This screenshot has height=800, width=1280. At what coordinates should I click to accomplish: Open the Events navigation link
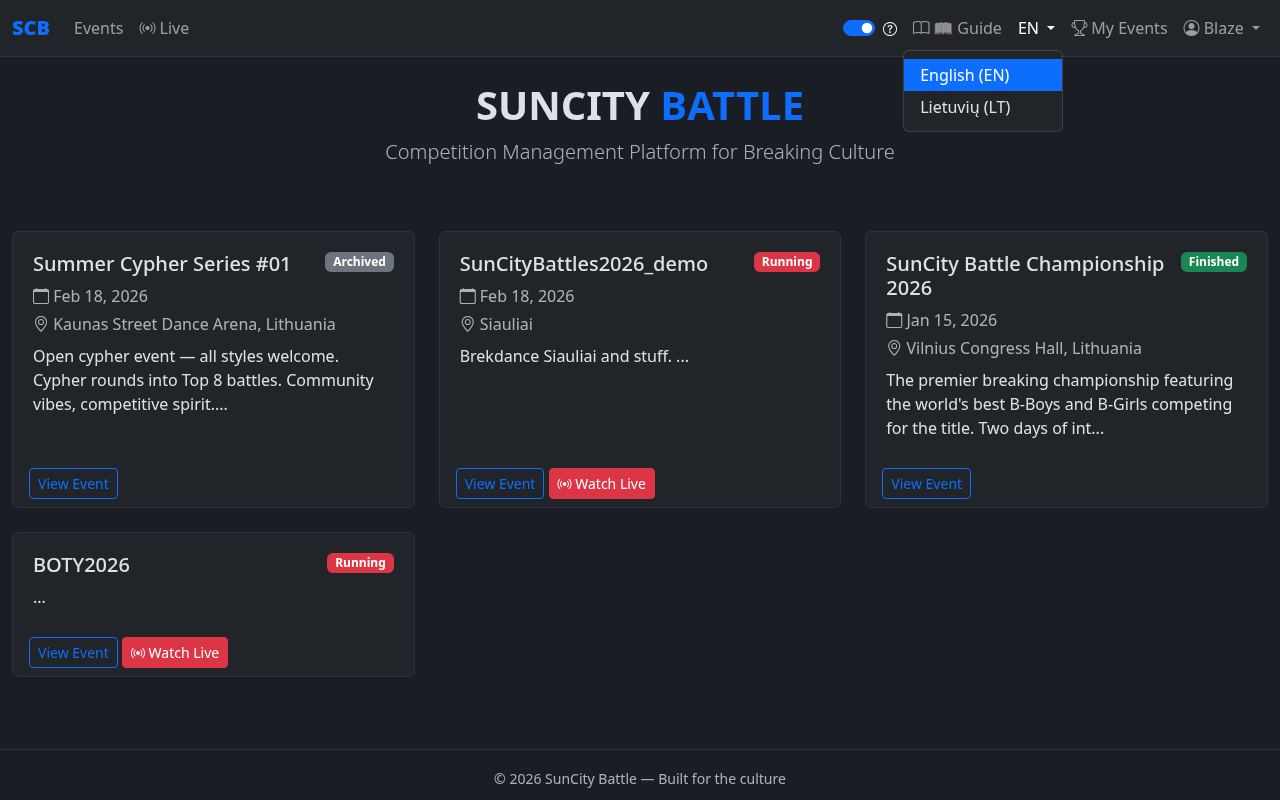[98, 28]
